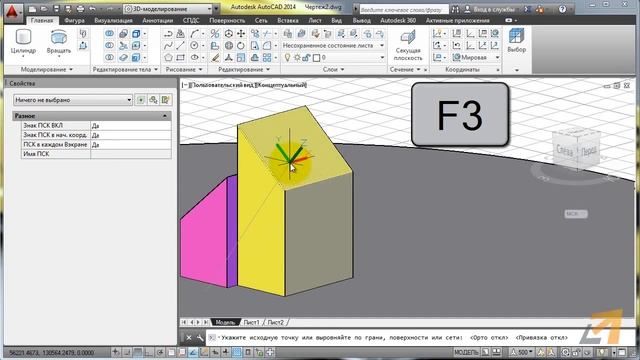Click the coordinates readout in status bar
The width and height of the screenshot is (640, 360).
[x=51, y=352]
